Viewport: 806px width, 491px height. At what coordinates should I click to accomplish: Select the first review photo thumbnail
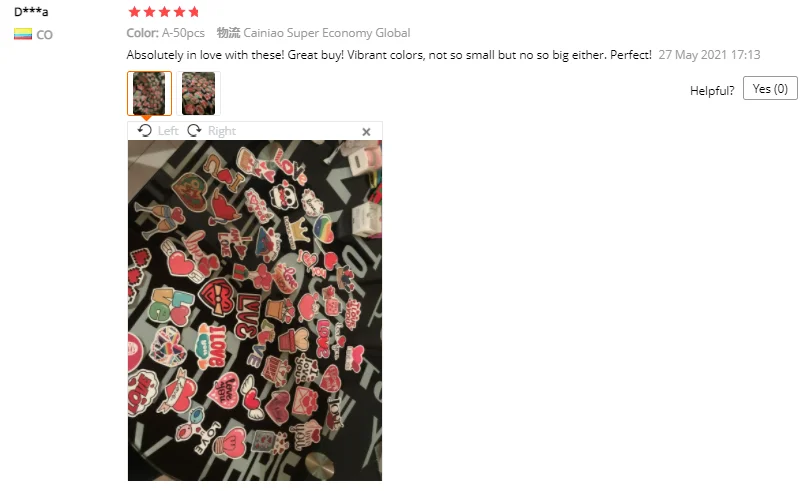click(149, 93)
